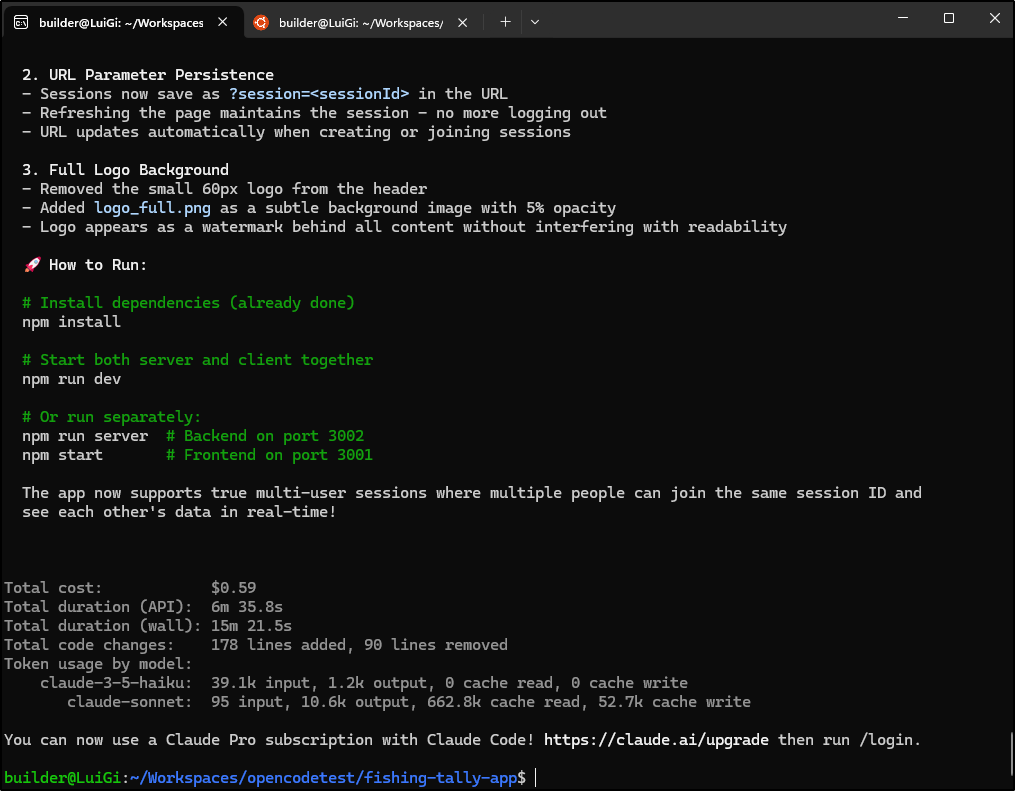This screenshot has height=791, width=1015.
Task: Click the 'builder@LuiGi' green prompt text
Action: 62,778
